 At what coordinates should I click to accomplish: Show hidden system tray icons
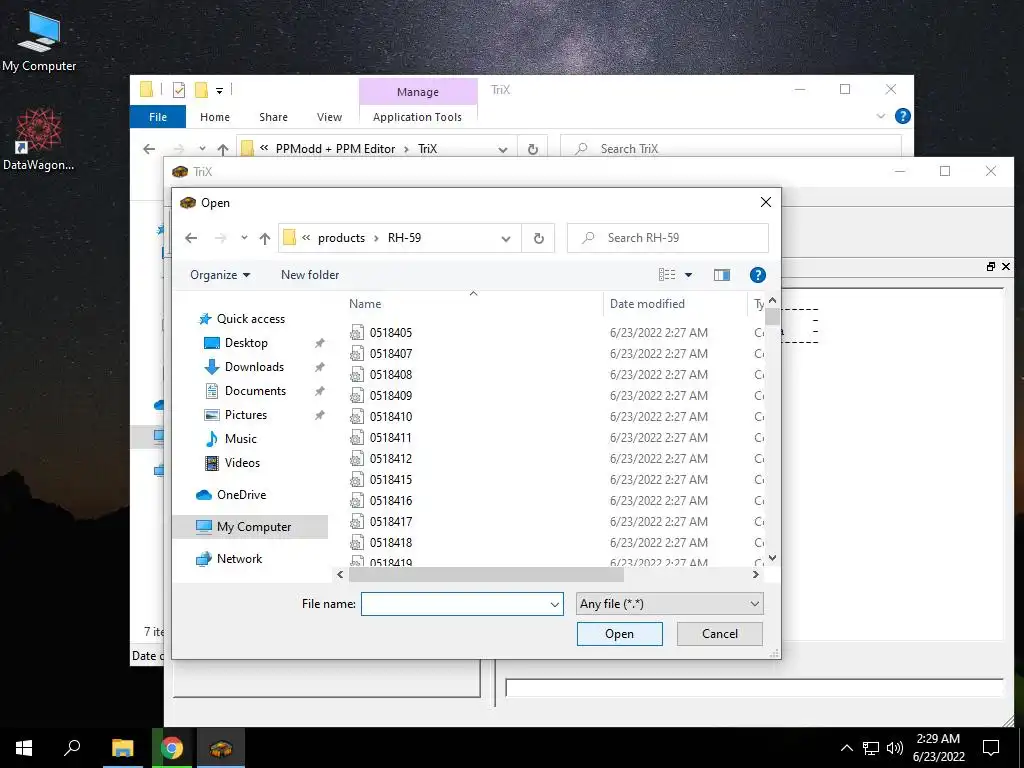(x=846, y=748)
